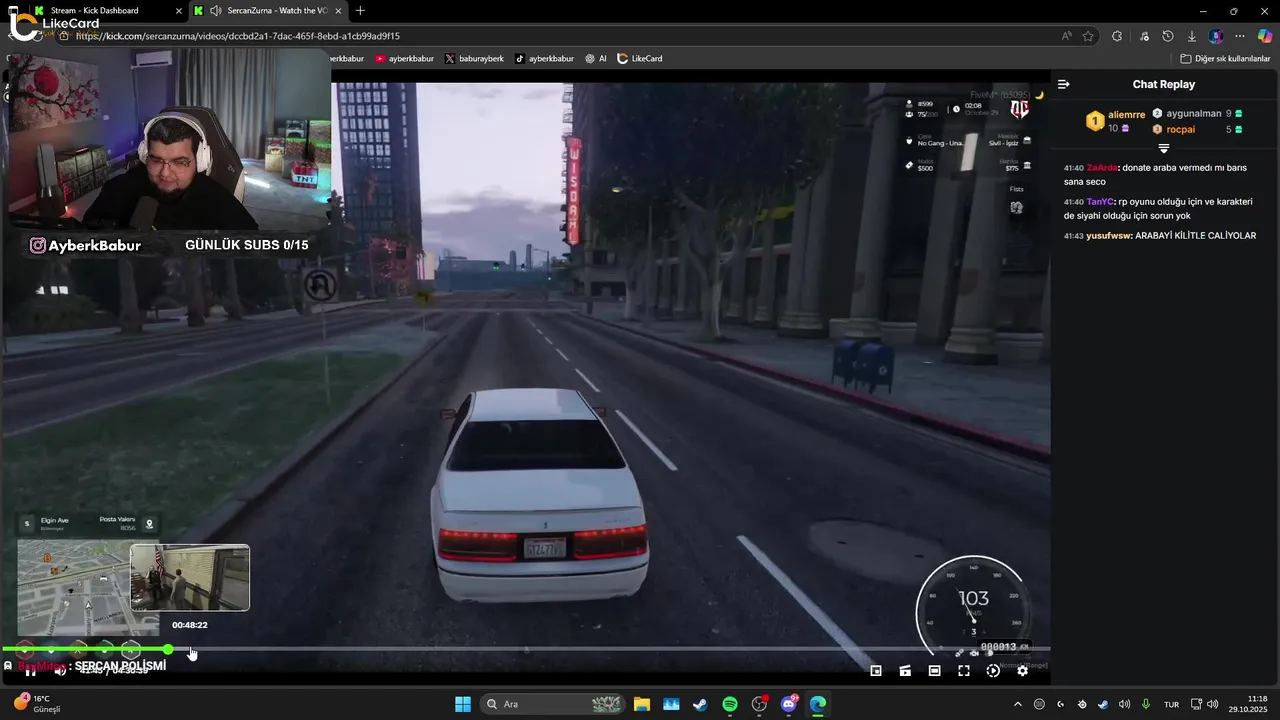Pause the video with the player pause button
Image resolution: width=1280 pixels, height=720 pixels.
(31, 671)
